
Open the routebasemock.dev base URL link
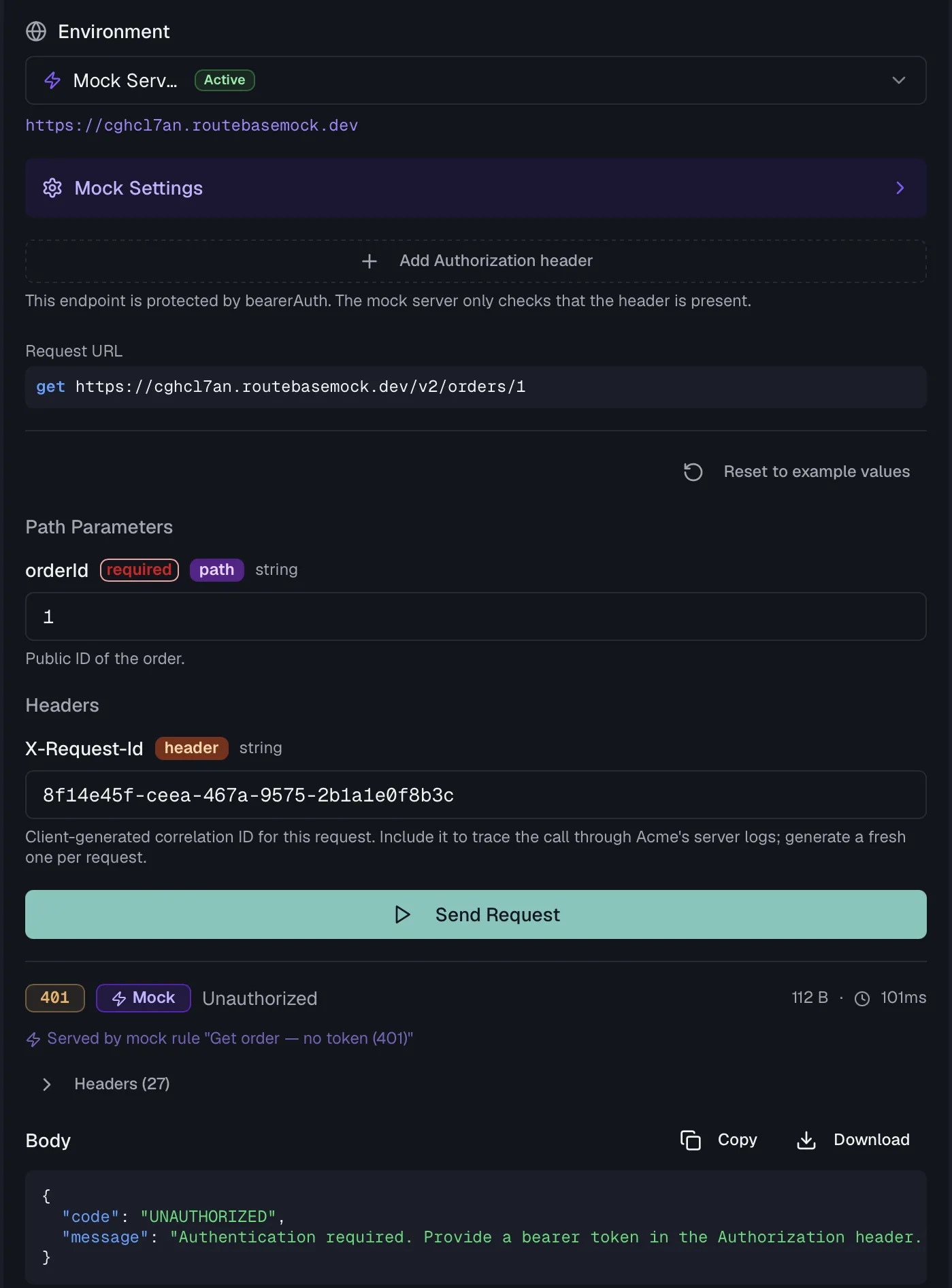192,125
